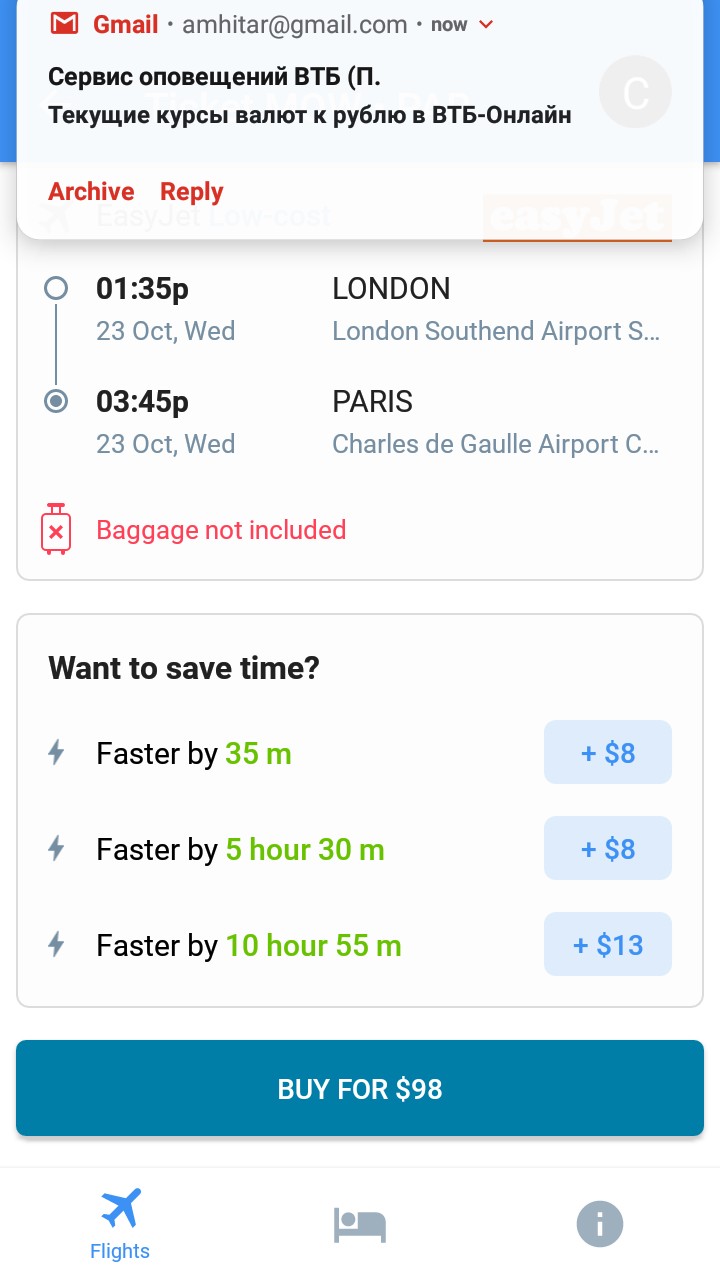Tap the red baggage not included icon
Viewport: 720px width, 1280px height.
coord(56,530)
